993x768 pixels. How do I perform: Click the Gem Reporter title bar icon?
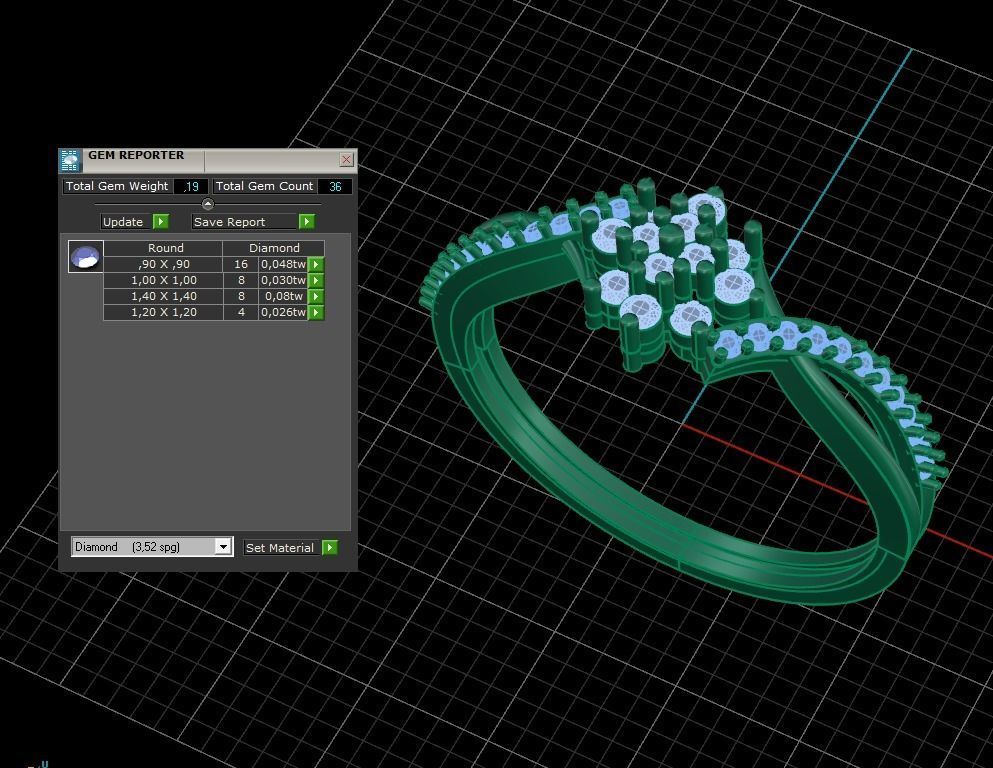click(x=70, y=160)
